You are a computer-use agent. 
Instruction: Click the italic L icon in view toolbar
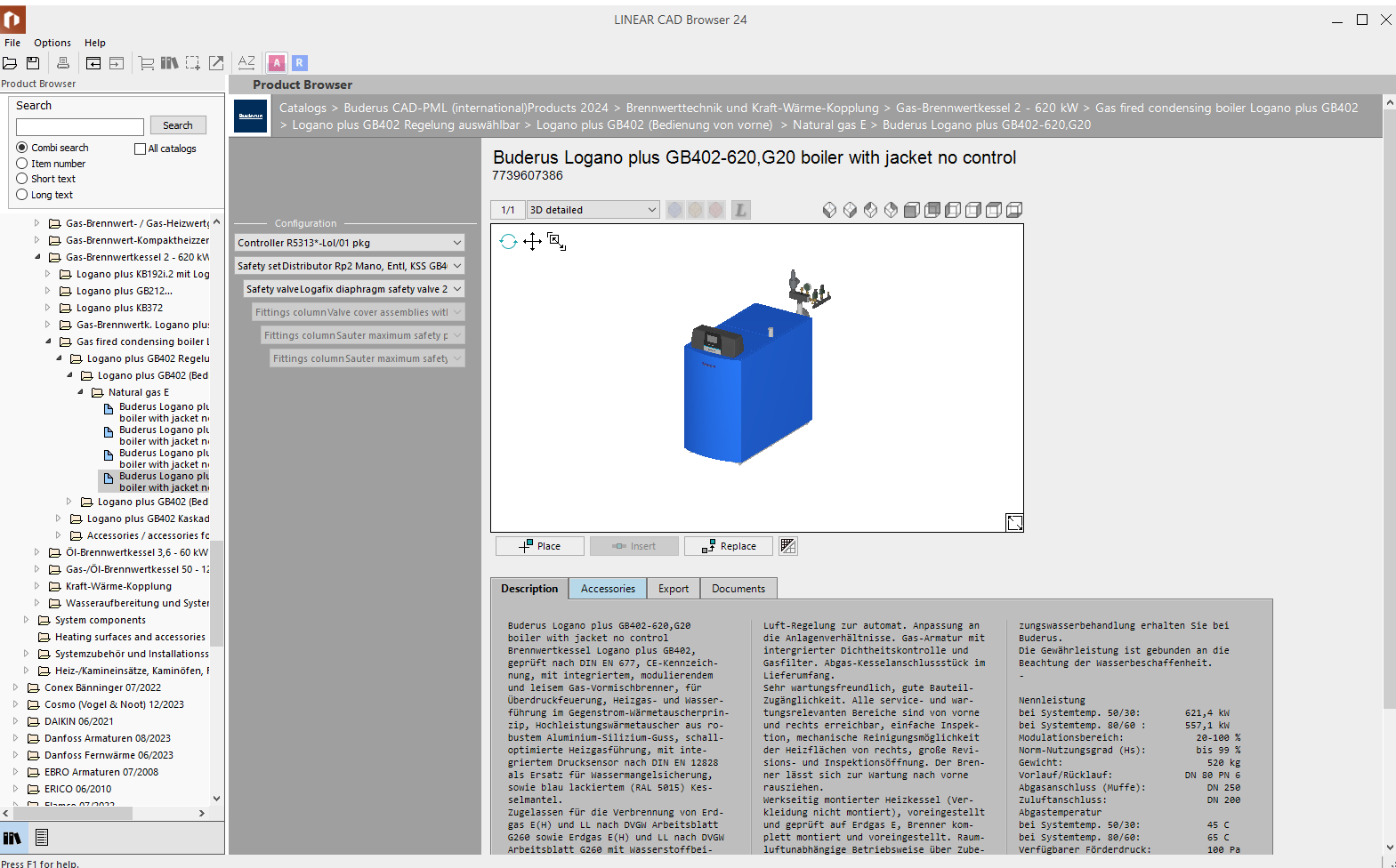741,210
